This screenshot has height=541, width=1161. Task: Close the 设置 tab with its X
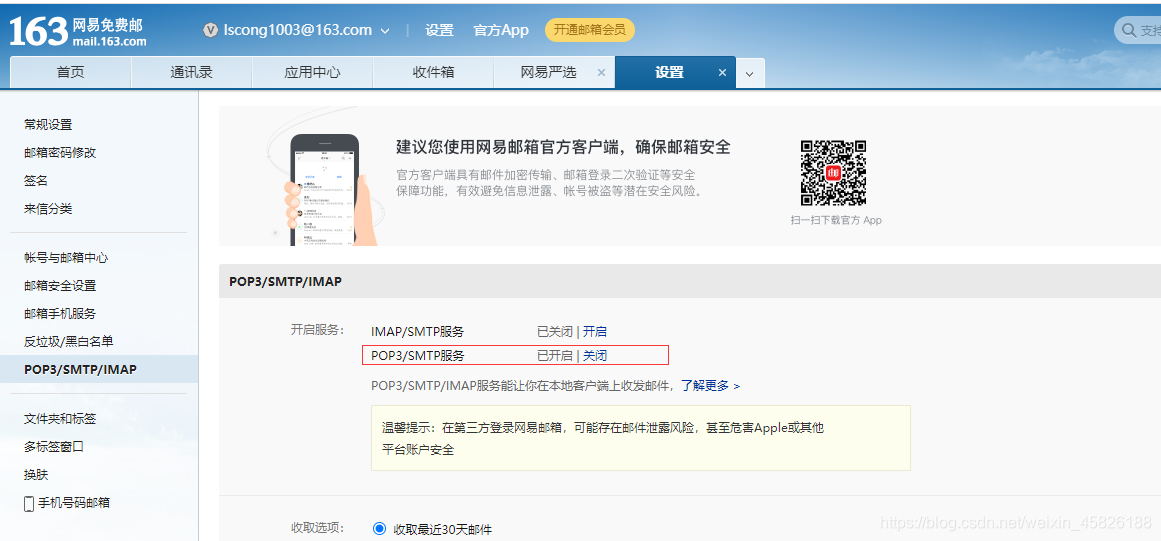pyautogui.click(x=723, y=73)
